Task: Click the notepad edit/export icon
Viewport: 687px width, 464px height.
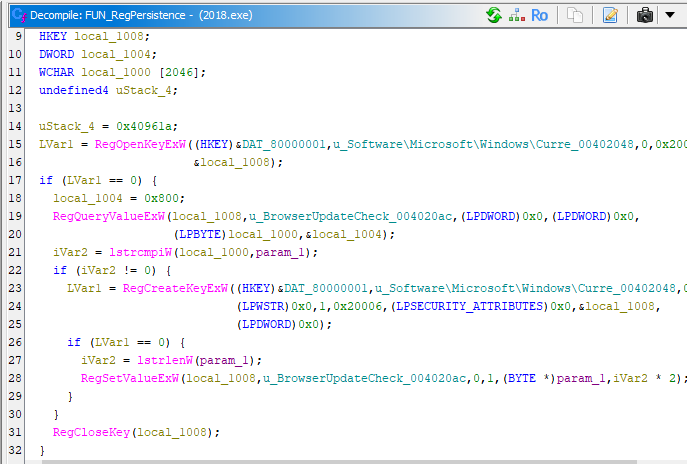Action: [610, 15]
